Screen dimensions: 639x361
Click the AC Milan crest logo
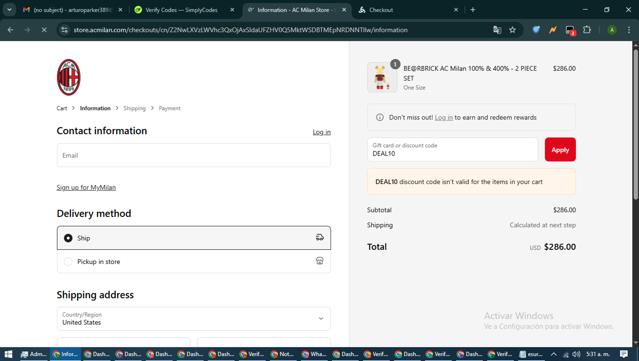pos(68,77)
